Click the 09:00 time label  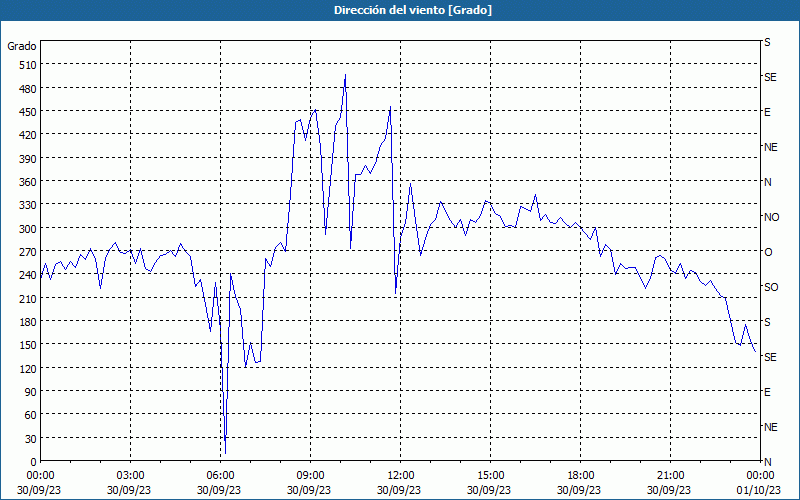click(x=311, y=476)
